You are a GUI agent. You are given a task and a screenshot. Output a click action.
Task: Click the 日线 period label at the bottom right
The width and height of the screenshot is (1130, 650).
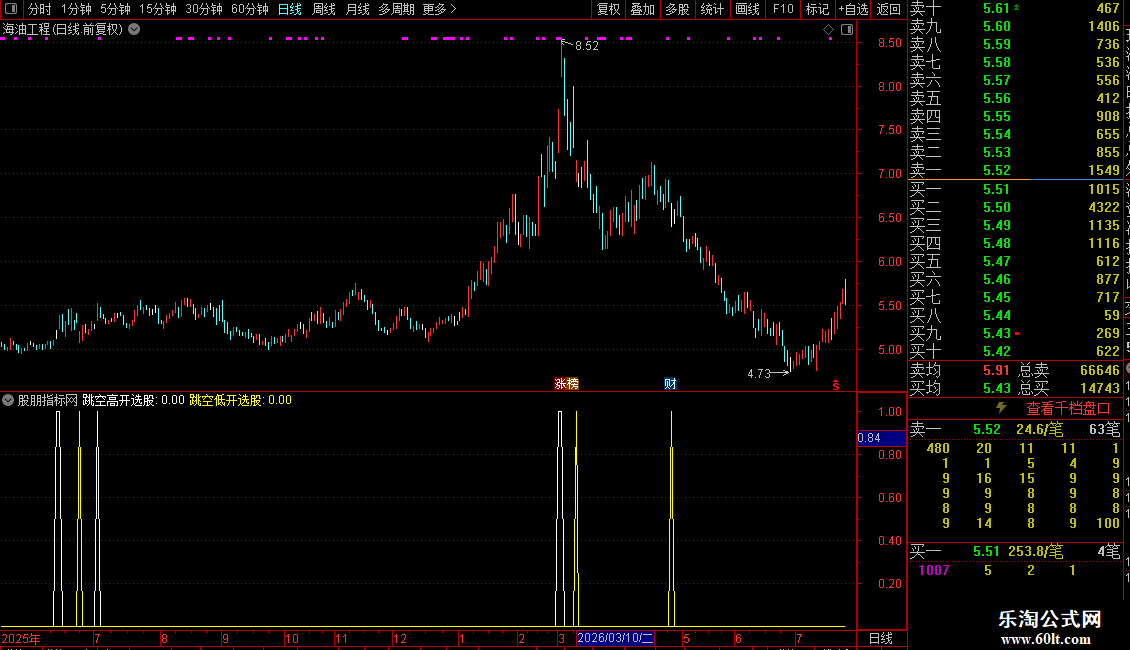881,638
